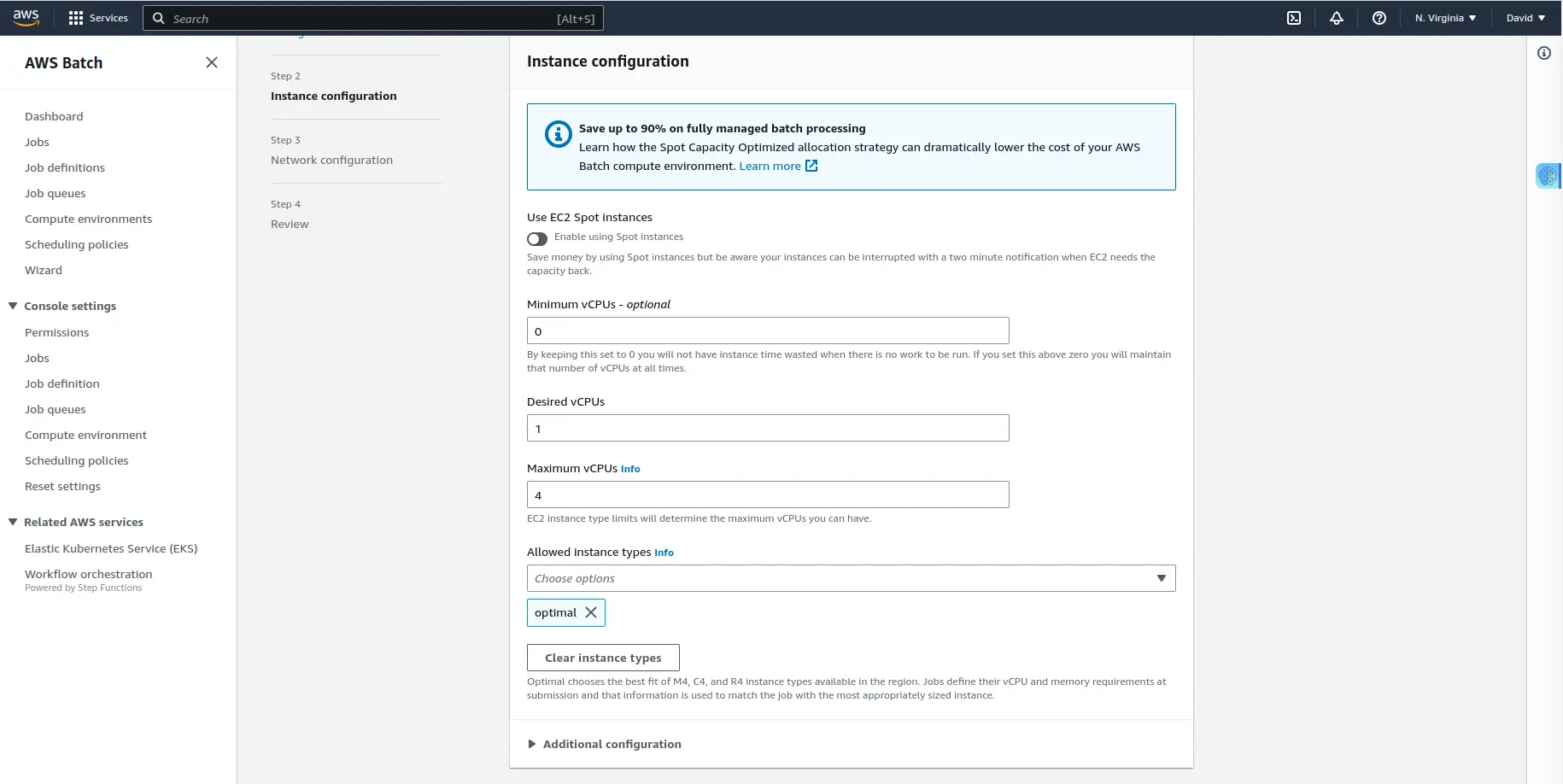Viewport: 1563px width, 784px height.
Task: Focus the top Search bar
Action: pos(373,18)
